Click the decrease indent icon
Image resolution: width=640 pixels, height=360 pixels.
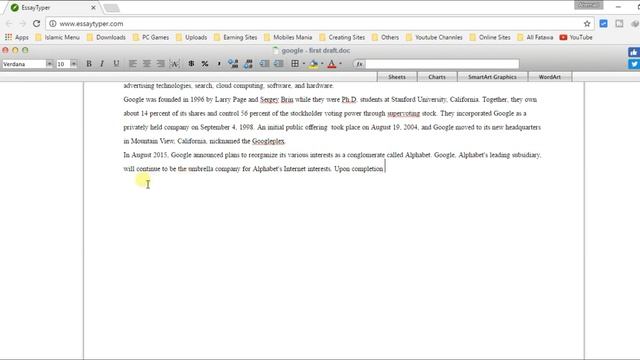pos(264,64)
